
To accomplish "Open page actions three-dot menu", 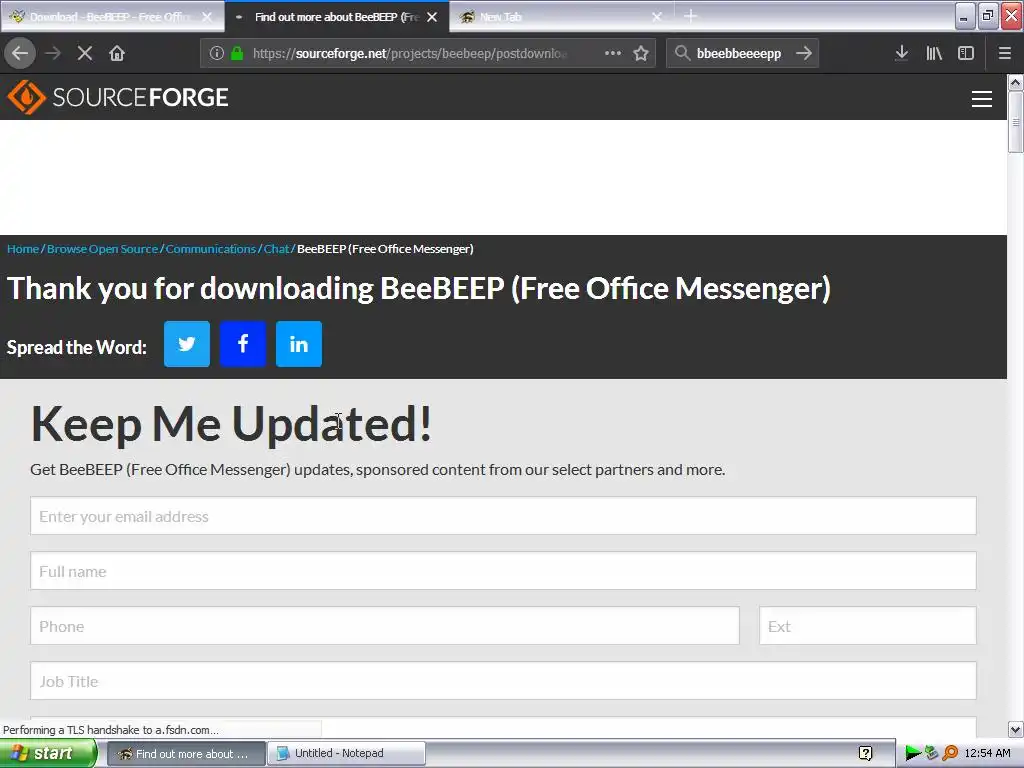I will pyautogui.click(x=613, y=53).
